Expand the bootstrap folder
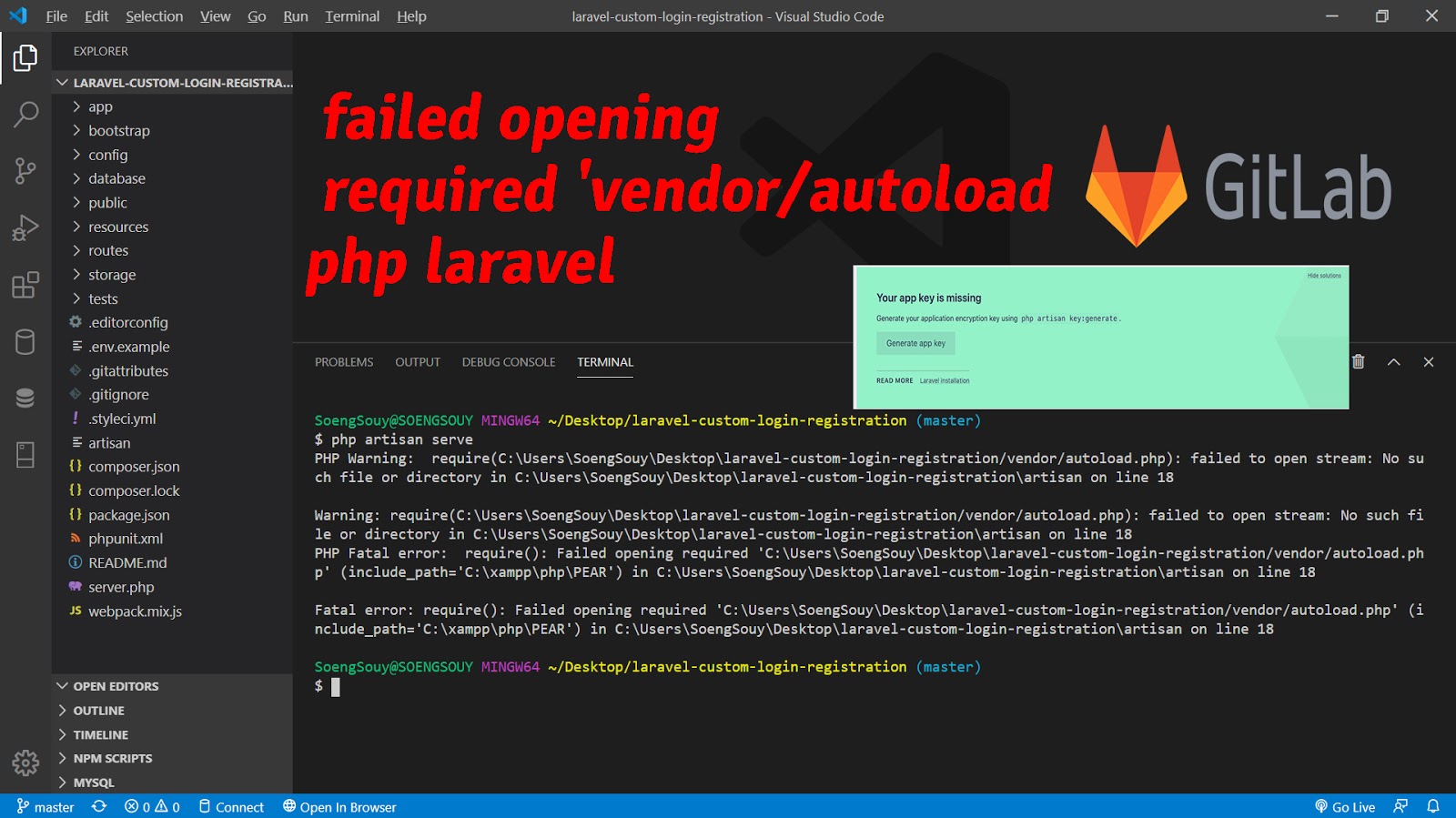The width and height of the screenshot is (1456, 818). (173, 131)
